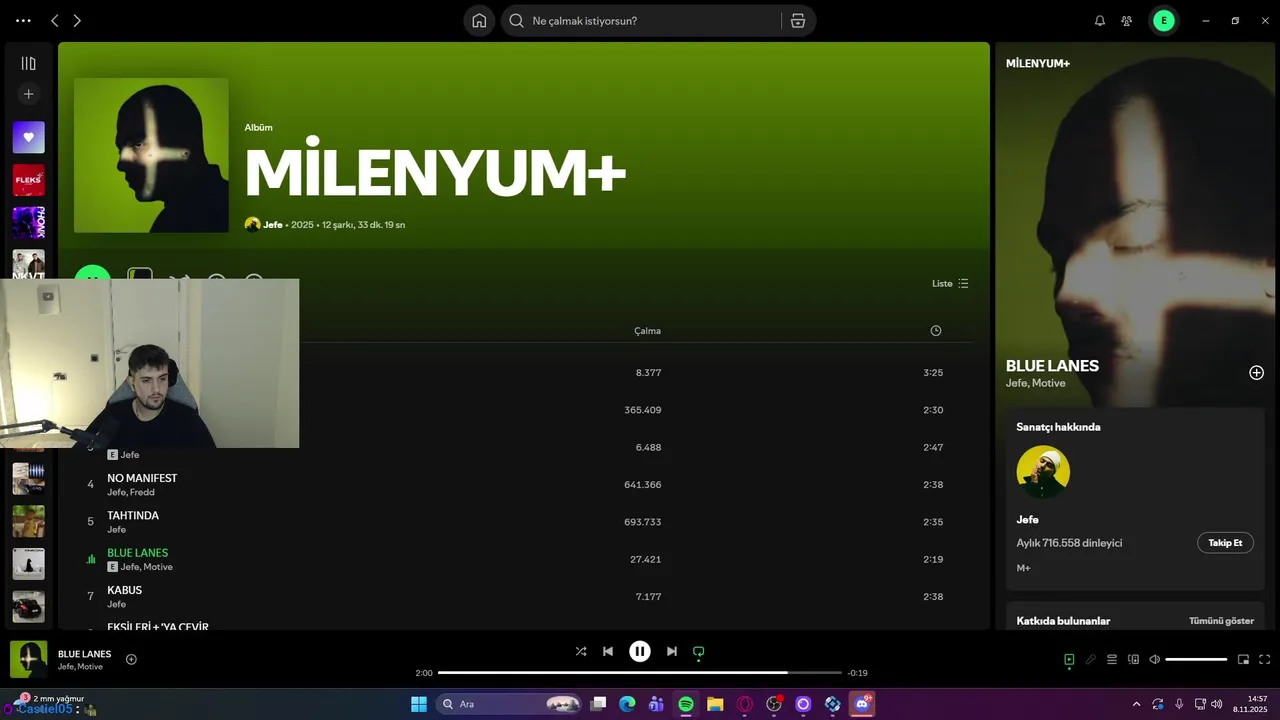Seek on the song progress bar
The image size is (1280, 720).
click(640, 673)
